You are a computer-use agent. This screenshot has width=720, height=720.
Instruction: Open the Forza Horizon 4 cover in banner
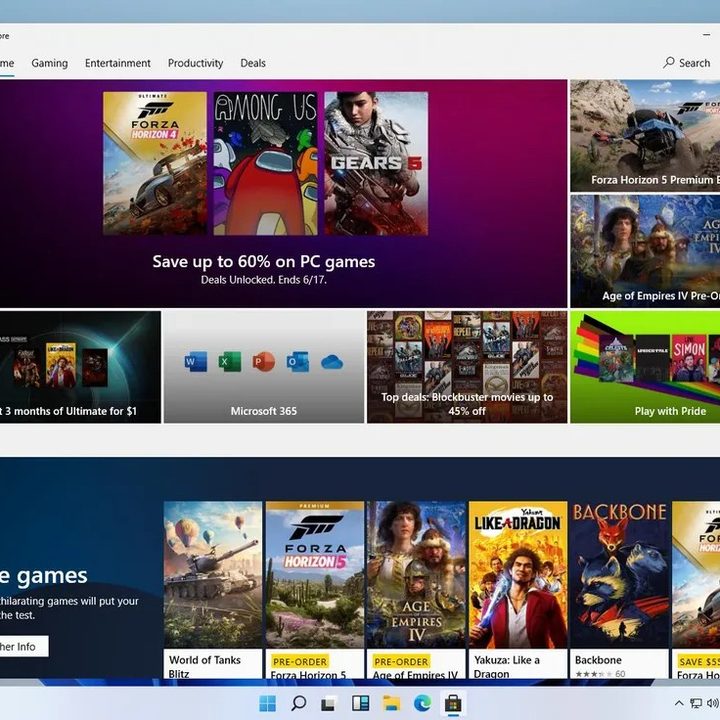point(155,163)
